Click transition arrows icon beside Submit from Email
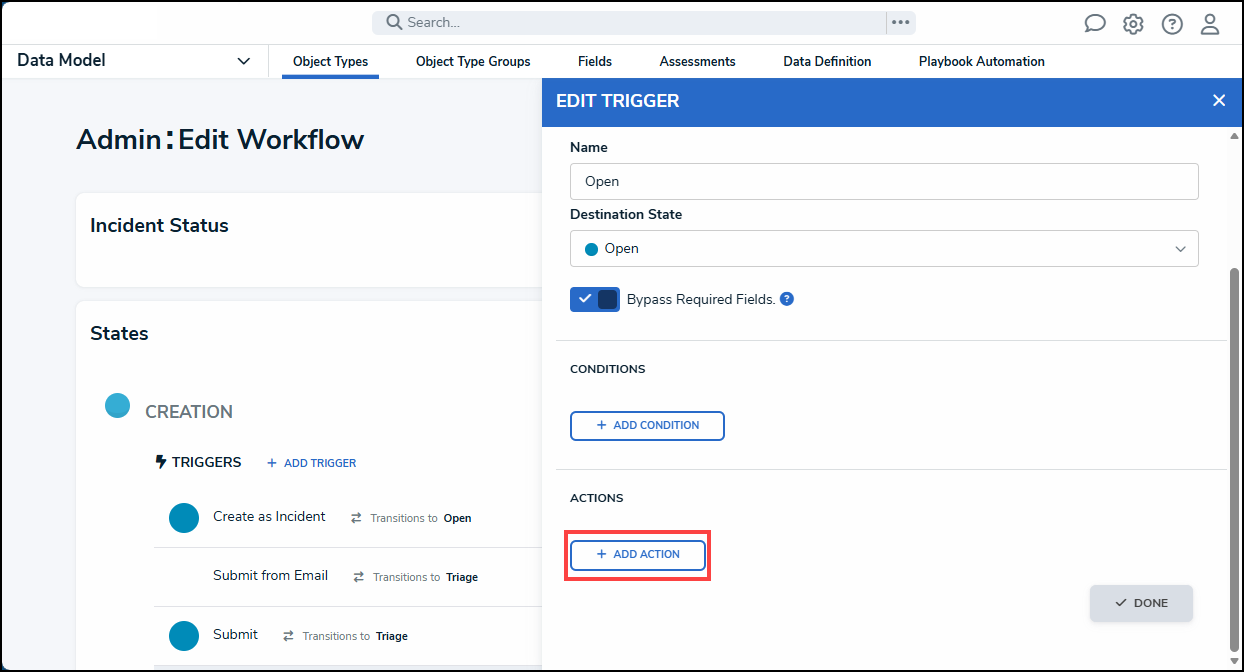 point(359,577)
